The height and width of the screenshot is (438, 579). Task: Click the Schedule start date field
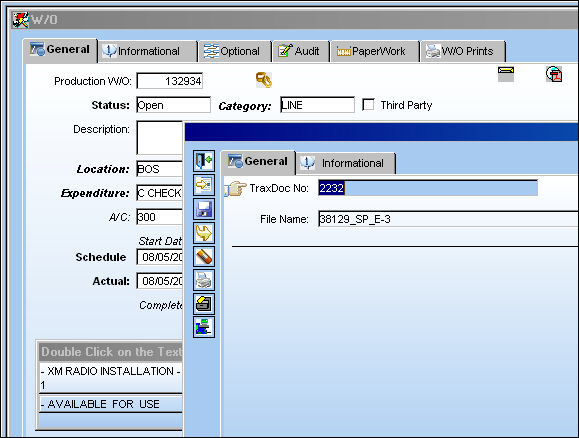160,257
